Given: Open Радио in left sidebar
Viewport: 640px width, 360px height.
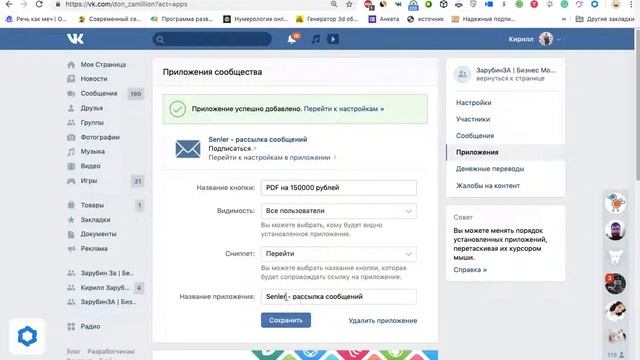Looking at the screenshot, I should [x=90, y=327].
